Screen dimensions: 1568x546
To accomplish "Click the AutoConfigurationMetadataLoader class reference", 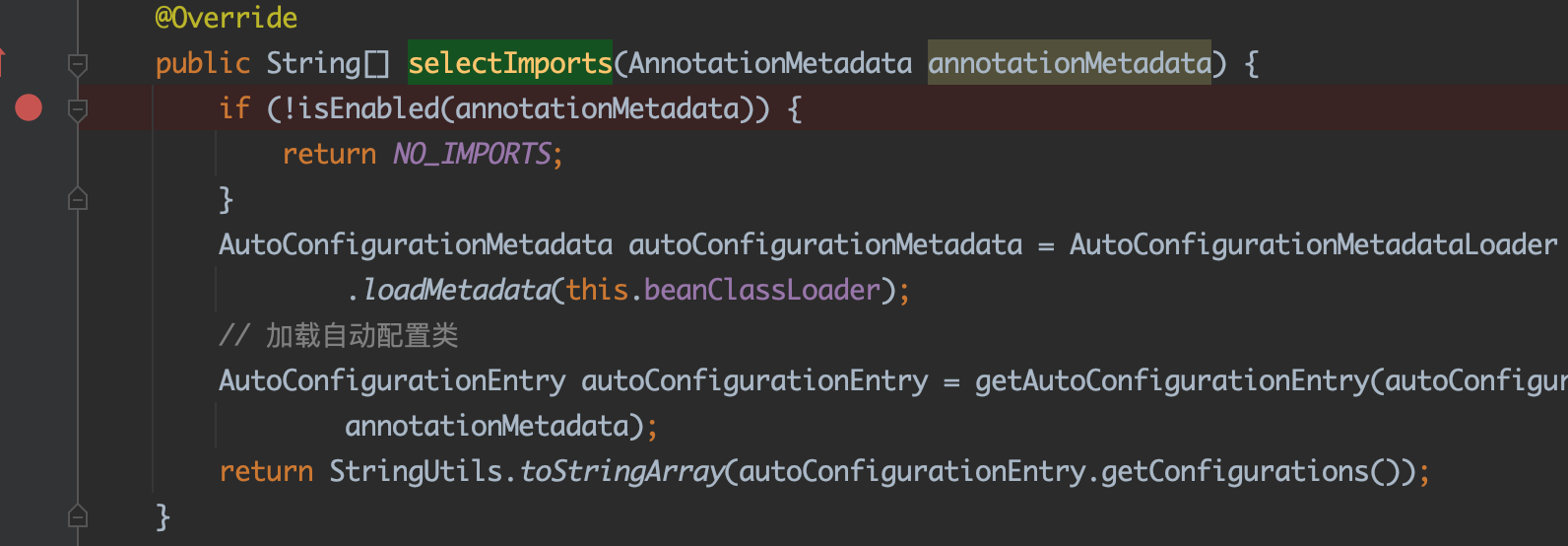I will pyautogui.click(x=1314, y=244).
